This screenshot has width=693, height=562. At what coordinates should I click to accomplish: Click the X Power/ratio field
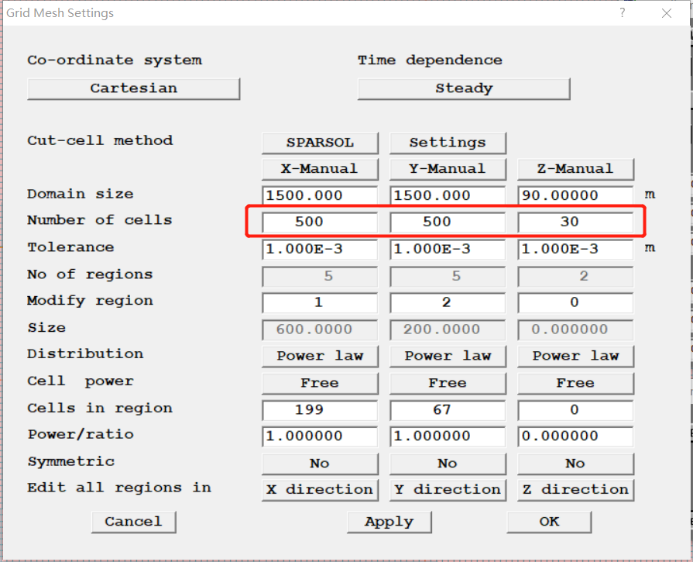320,437
